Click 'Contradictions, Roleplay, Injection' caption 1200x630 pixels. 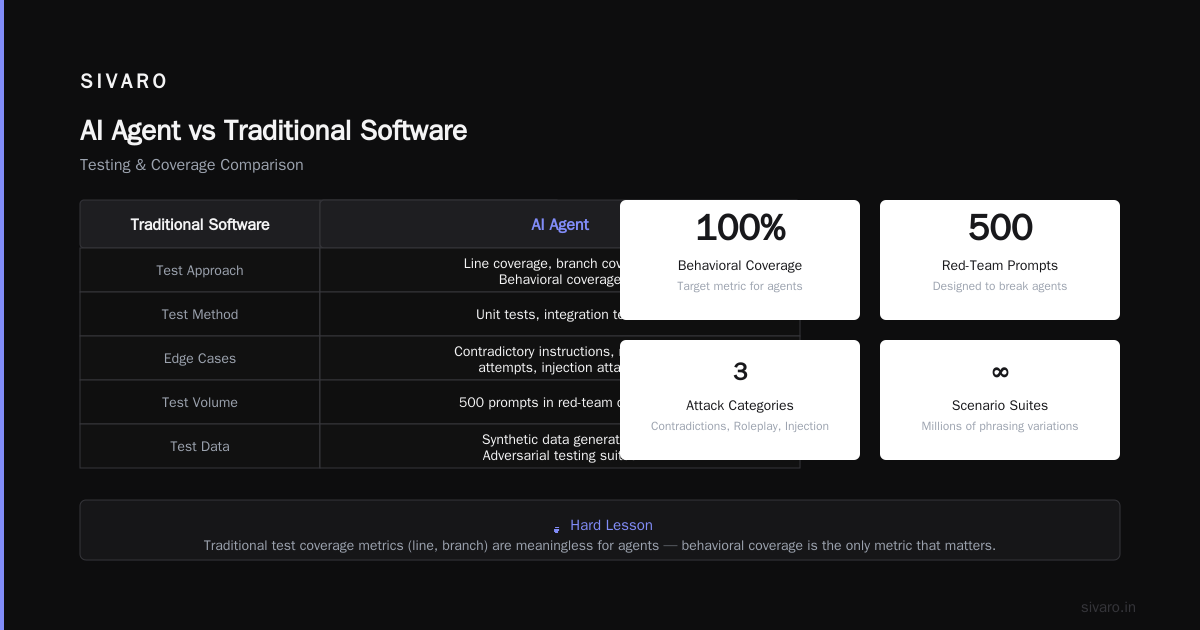[x=740, y=426]
